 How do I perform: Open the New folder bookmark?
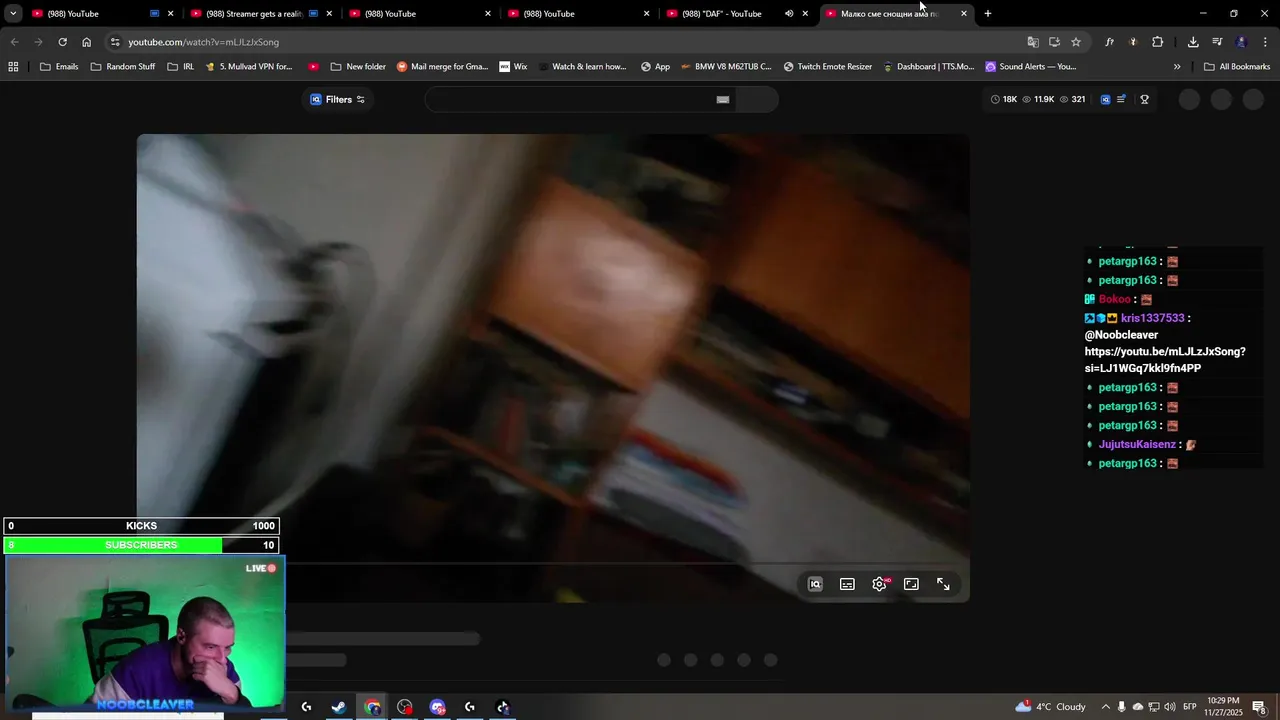(358, 67)
